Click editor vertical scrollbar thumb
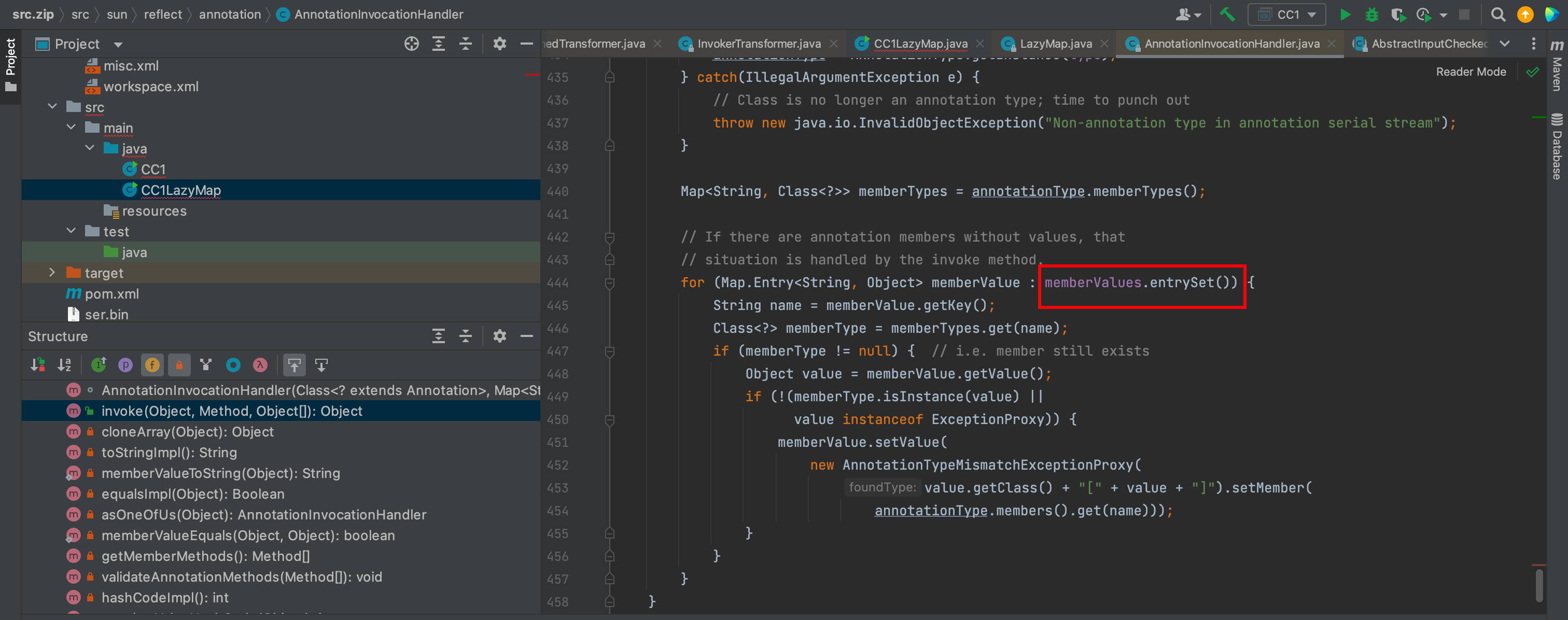 [1539, 585]
